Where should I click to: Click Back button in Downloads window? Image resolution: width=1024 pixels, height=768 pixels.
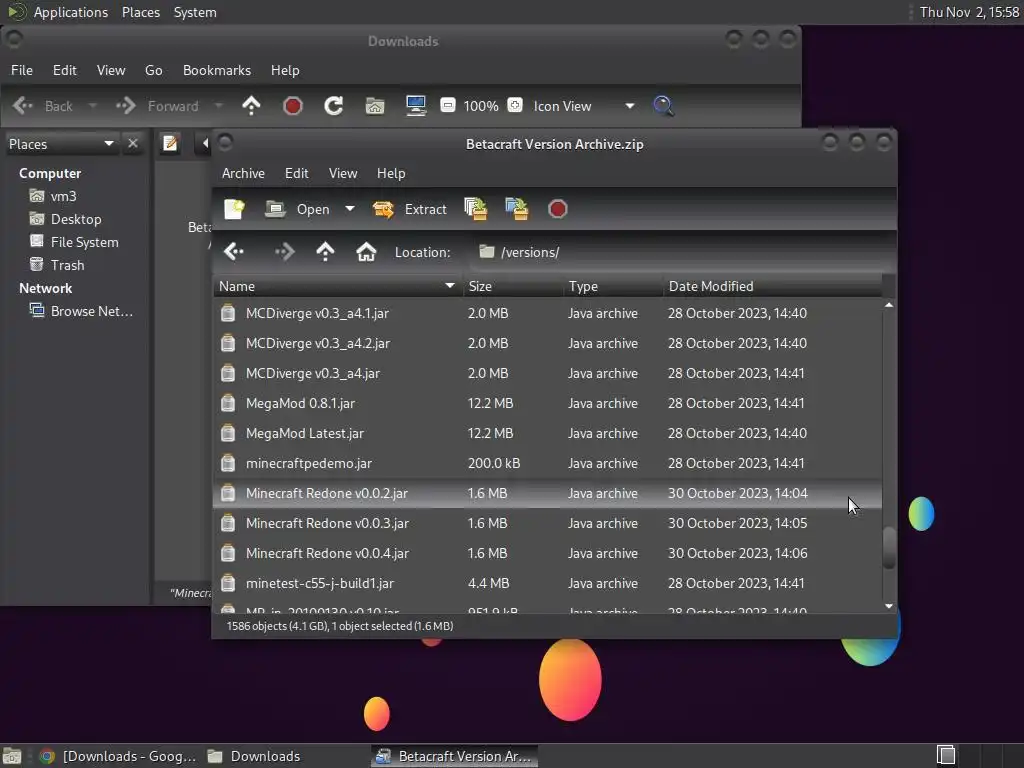[x=43, y=106]
